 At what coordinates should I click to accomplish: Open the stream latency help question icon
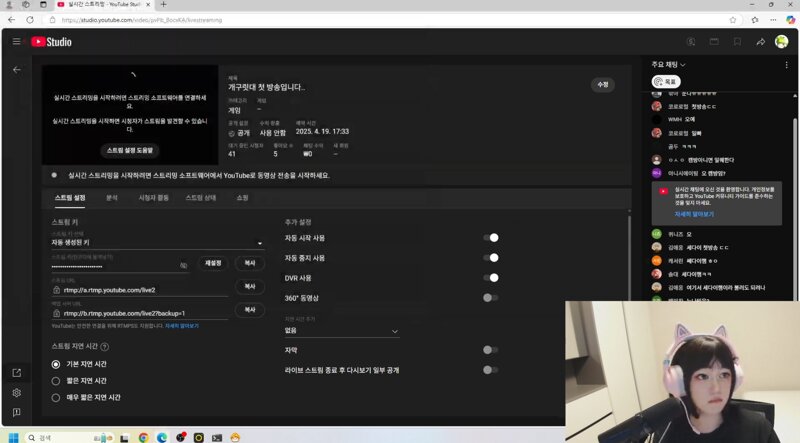105,347
